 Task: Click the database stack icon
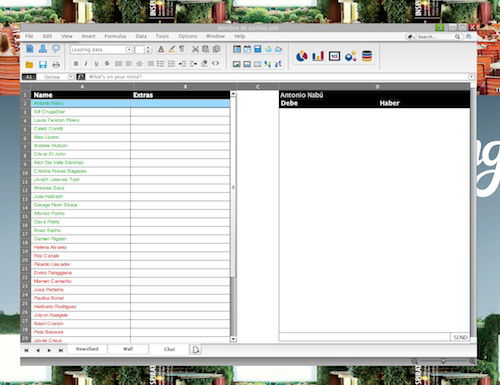(x=367, y=56)
